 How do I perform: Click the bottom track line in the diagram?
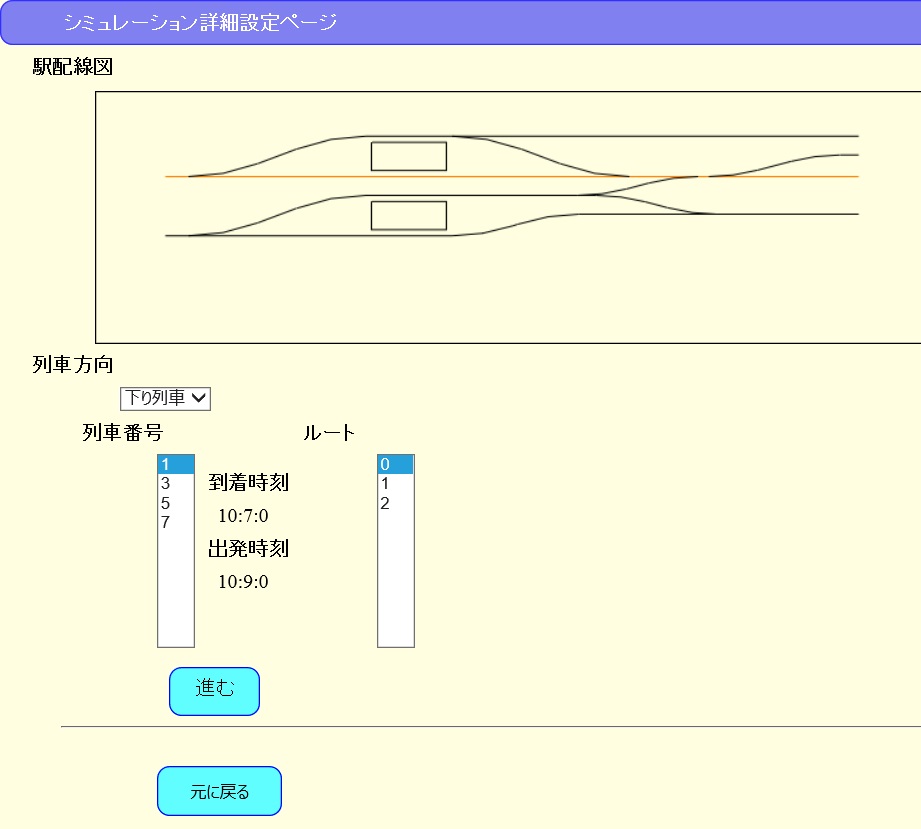click(300, 235)
